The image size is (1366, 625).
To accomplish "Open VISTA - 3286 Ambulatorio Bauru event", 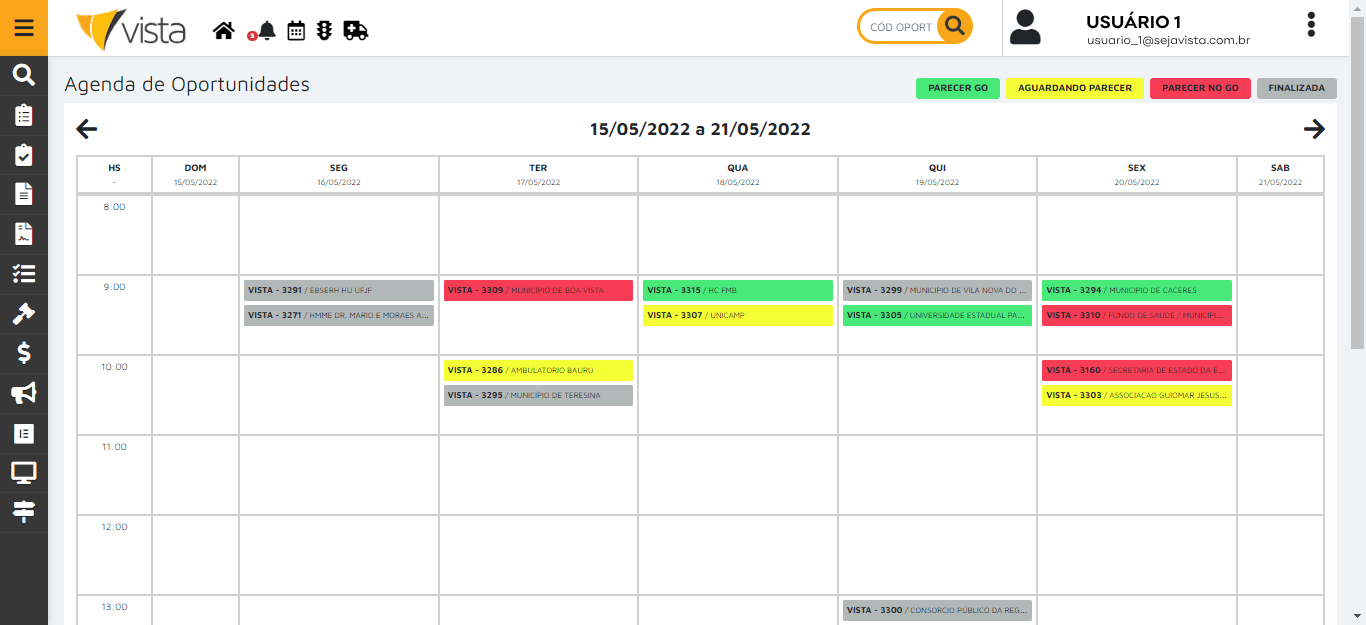I will [538, 370].
